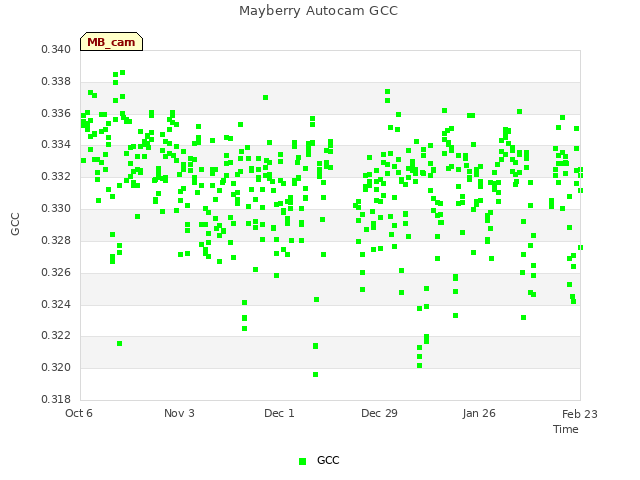Viewport: 640px width, 480px height.
Task: Click the GCC legend text label
Action: (328, 460)
